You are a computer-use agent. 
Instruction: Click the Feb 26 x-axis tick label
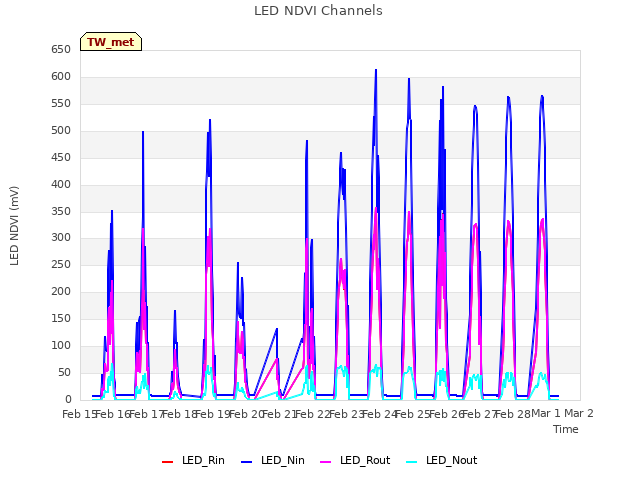click(447, 414)
